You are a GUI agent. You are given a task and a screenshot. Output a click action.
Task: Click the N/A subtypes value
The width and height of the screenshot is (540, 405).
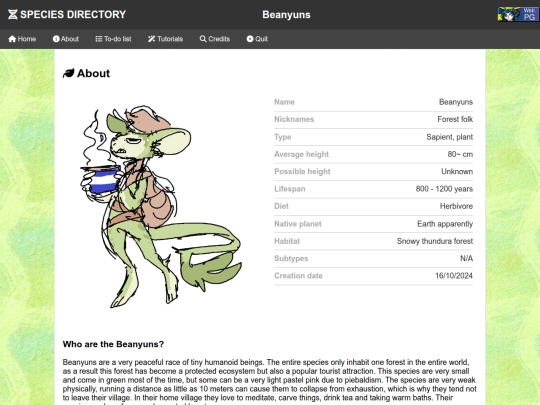(467, 258)
